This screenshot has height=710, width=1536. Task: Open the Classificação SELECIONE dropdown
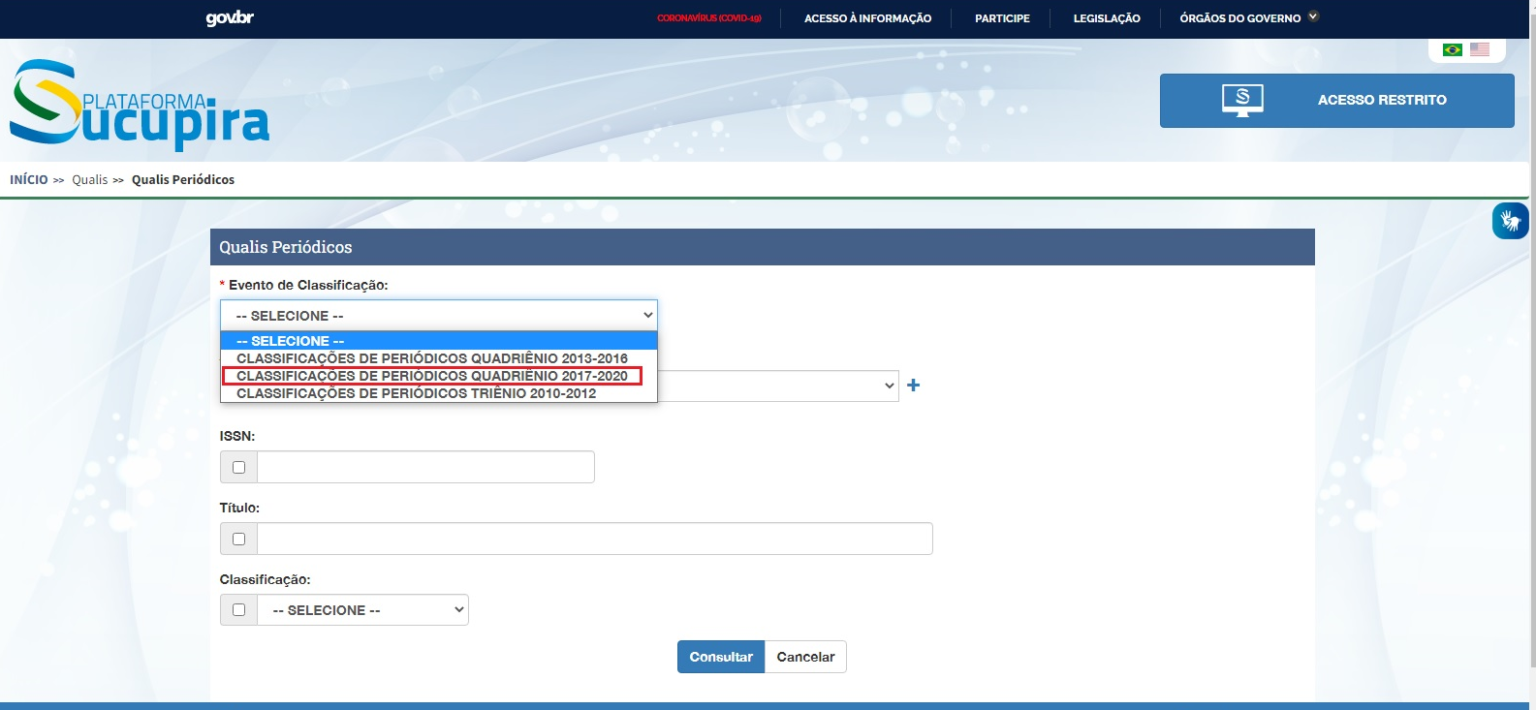[x=362, y=610]
